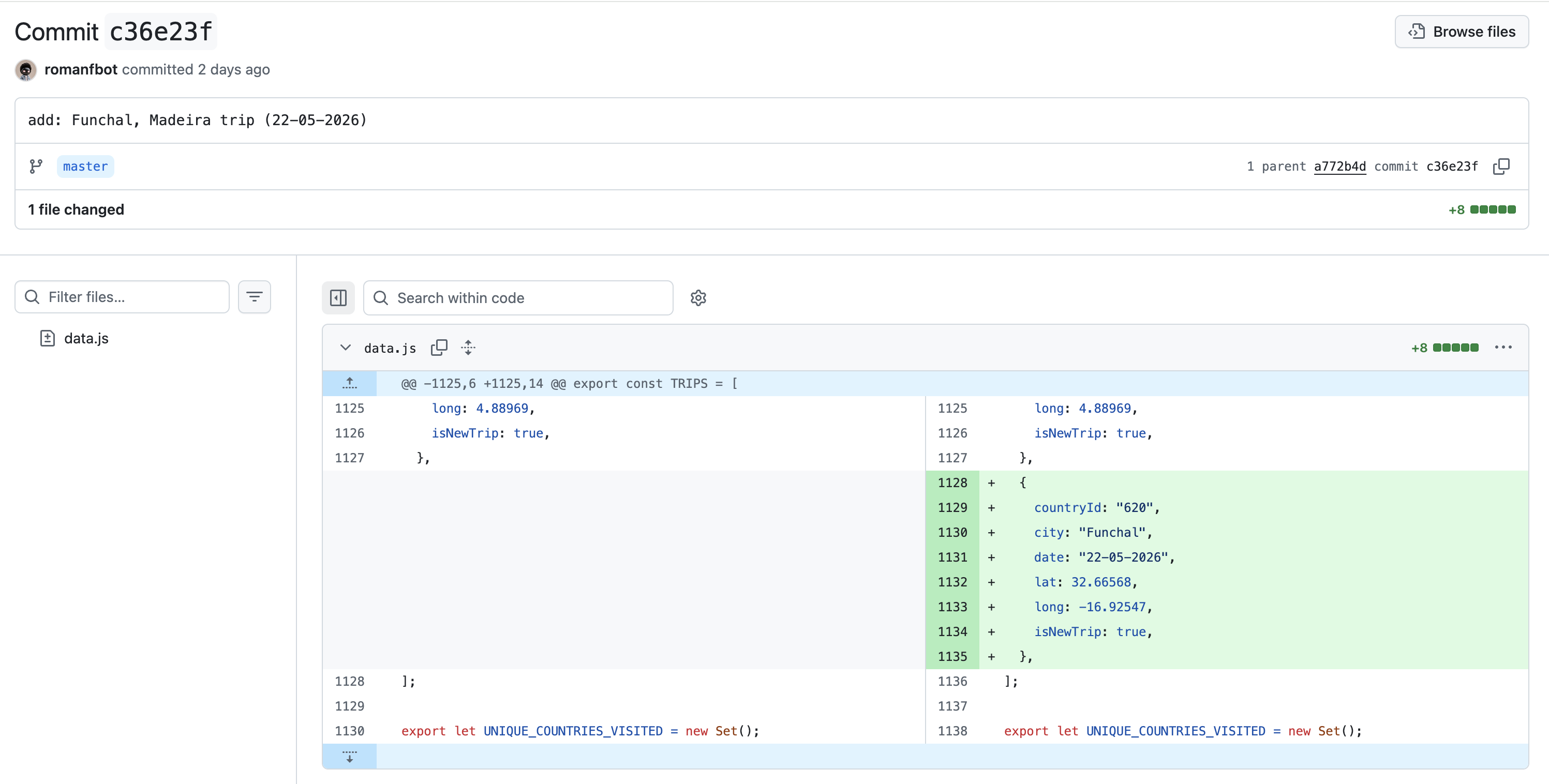Select added line number 1135
Image resolution: width=1549 pixels, height=784 pixels.
952,657
